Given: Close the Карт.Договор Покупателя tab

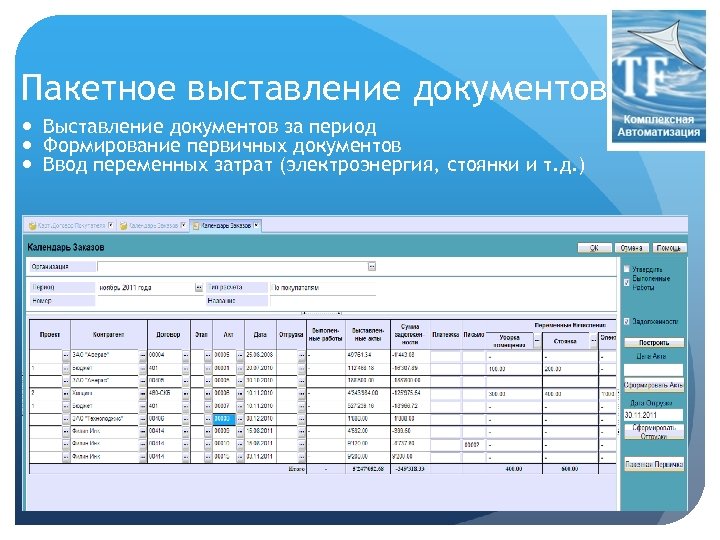Looking at the screenshot, I should [111, 225].
